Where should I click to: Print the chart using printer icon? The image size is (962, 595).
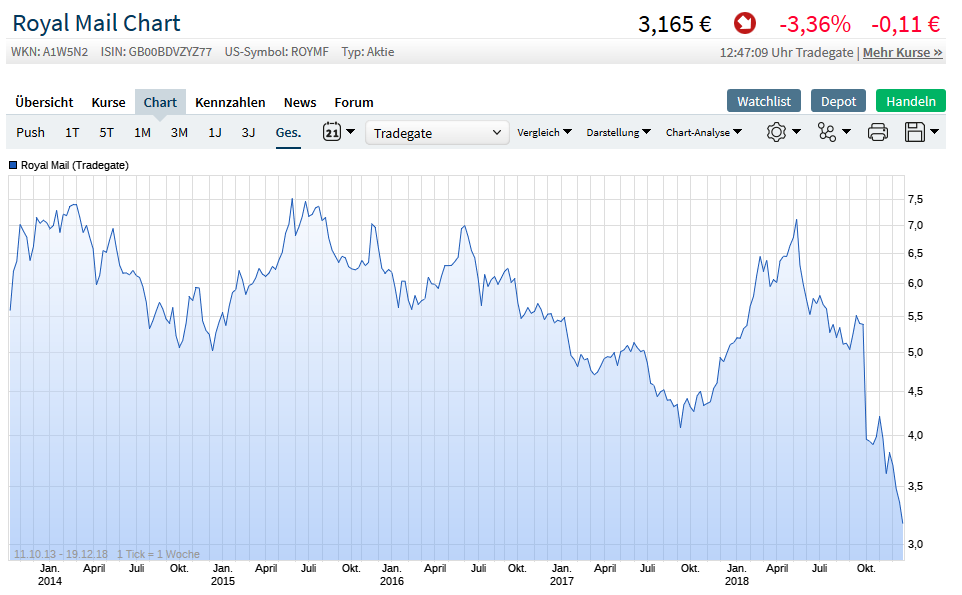[877, 132]
